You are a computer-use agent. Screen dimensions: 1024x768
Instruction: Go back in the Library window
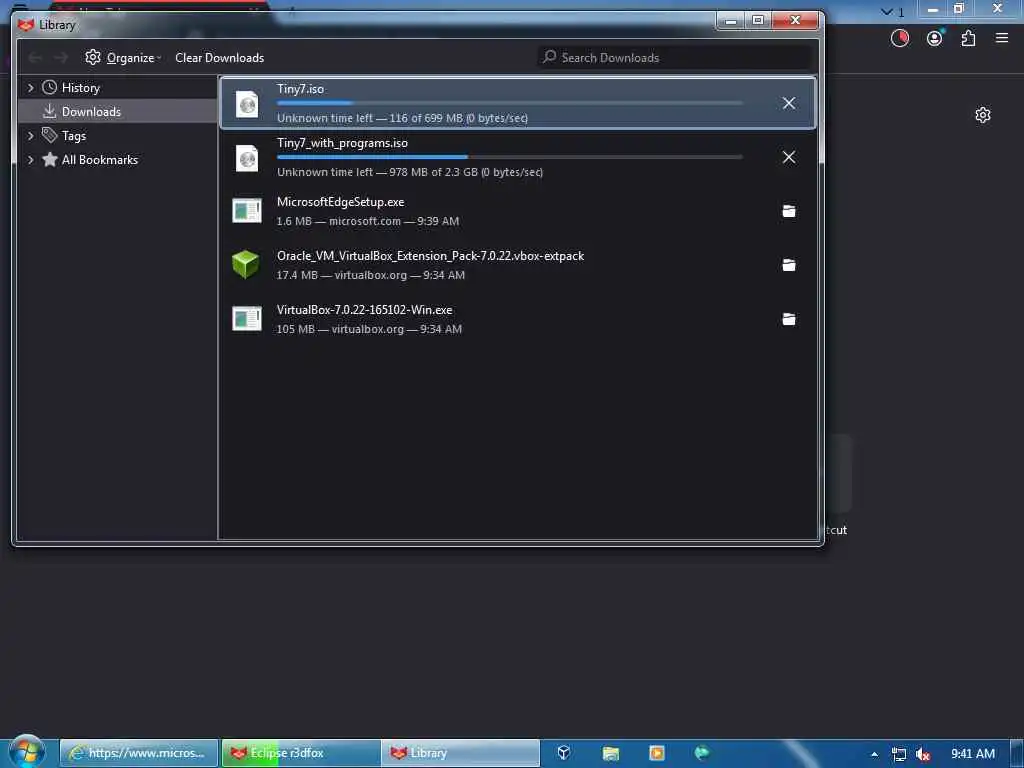point(35,58)
